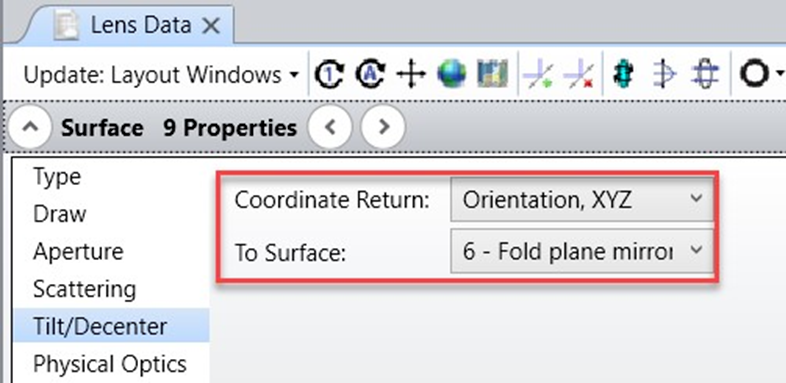This screenshot has height=383, width=786.
Task: Click the oval surface icon with blue lines
Action: (705, 75)
